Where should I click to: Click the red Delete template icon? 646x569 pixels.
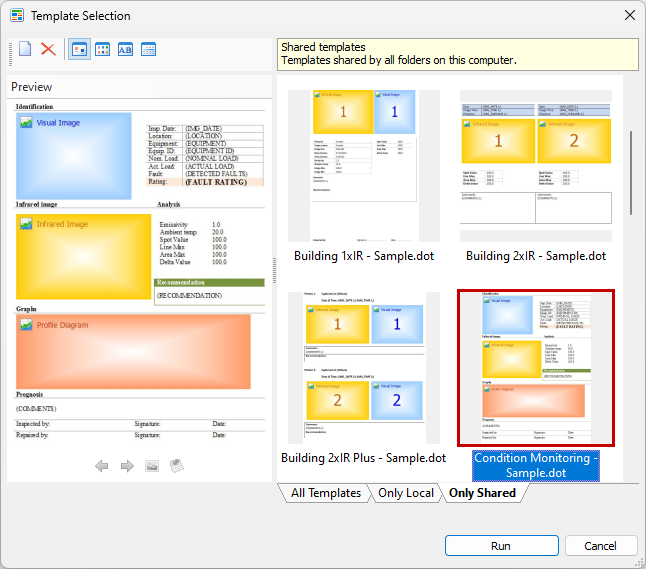(x=48, y=49)
